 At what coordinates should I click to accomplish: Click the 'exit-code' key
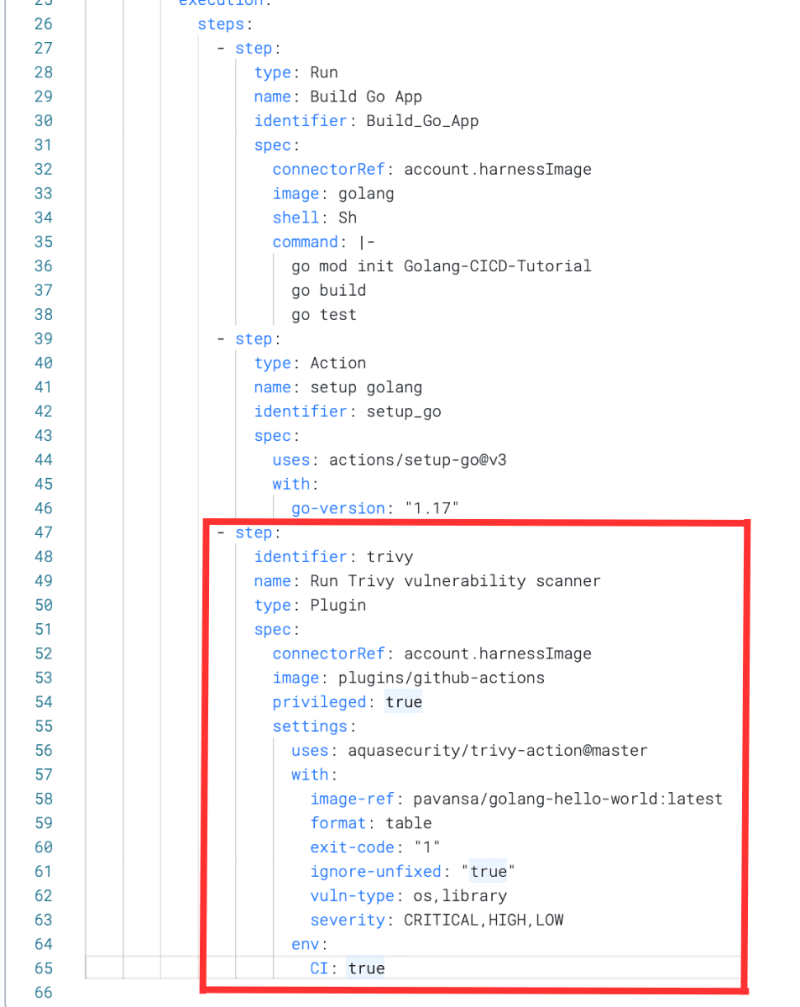[x=352, y=848]
